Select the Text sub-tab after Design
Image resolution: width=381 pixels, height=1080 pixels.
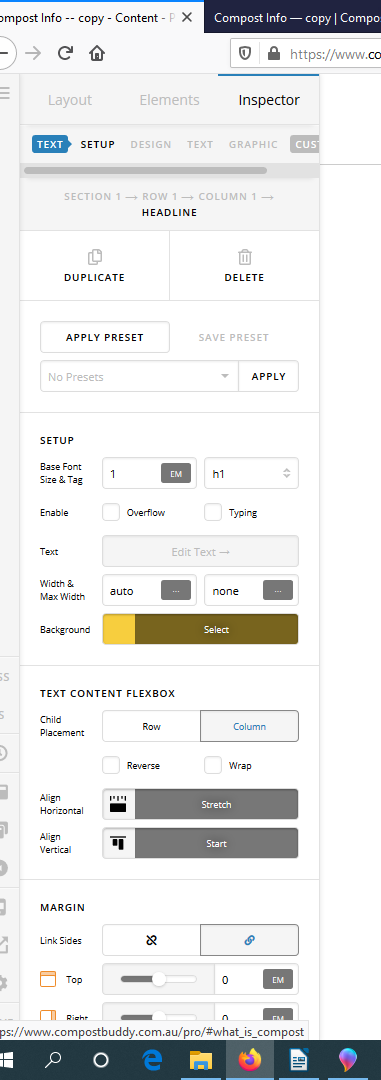tap(200, 144)
